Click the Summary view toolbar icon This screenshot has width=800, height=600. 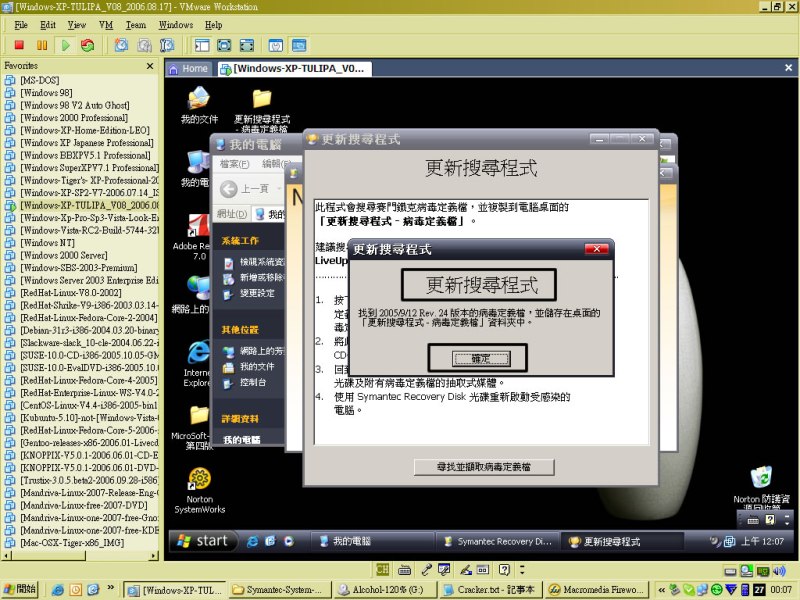(276, 45)
